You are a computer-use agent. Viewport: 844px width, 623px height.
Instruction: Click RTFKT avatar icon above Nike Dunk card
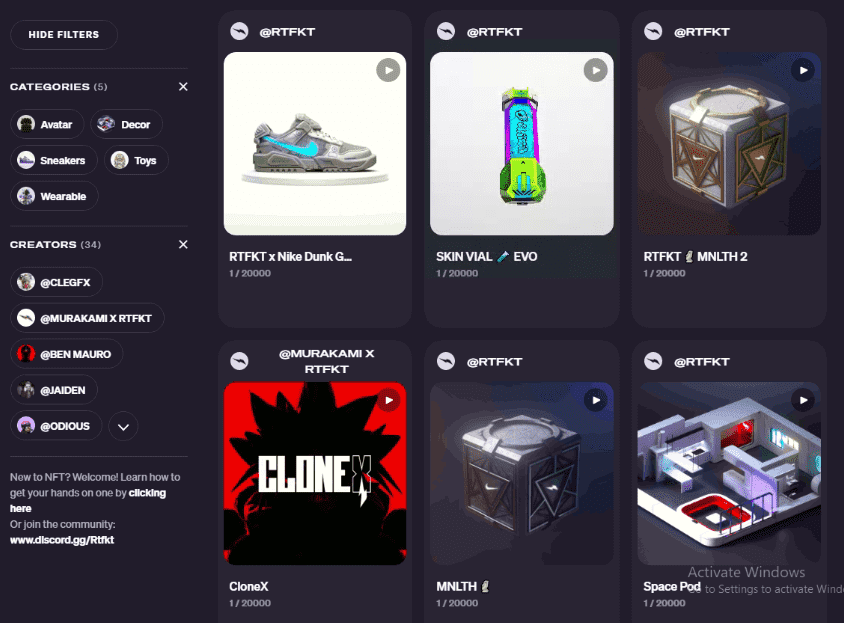coord(240,31)
